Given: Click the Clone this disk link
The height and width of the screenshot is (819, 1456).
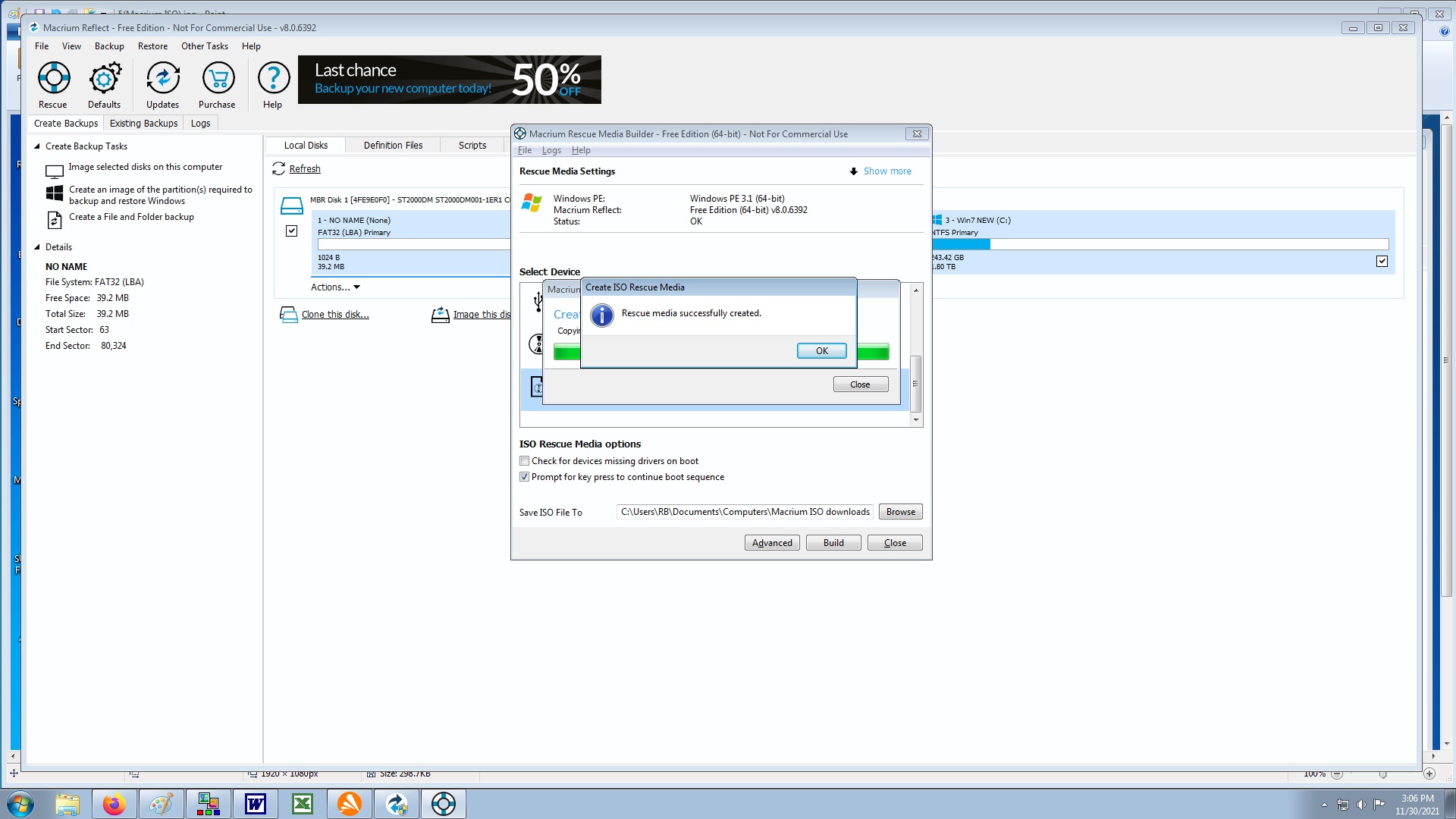Looking at the screenshot, I should point(335,315).
